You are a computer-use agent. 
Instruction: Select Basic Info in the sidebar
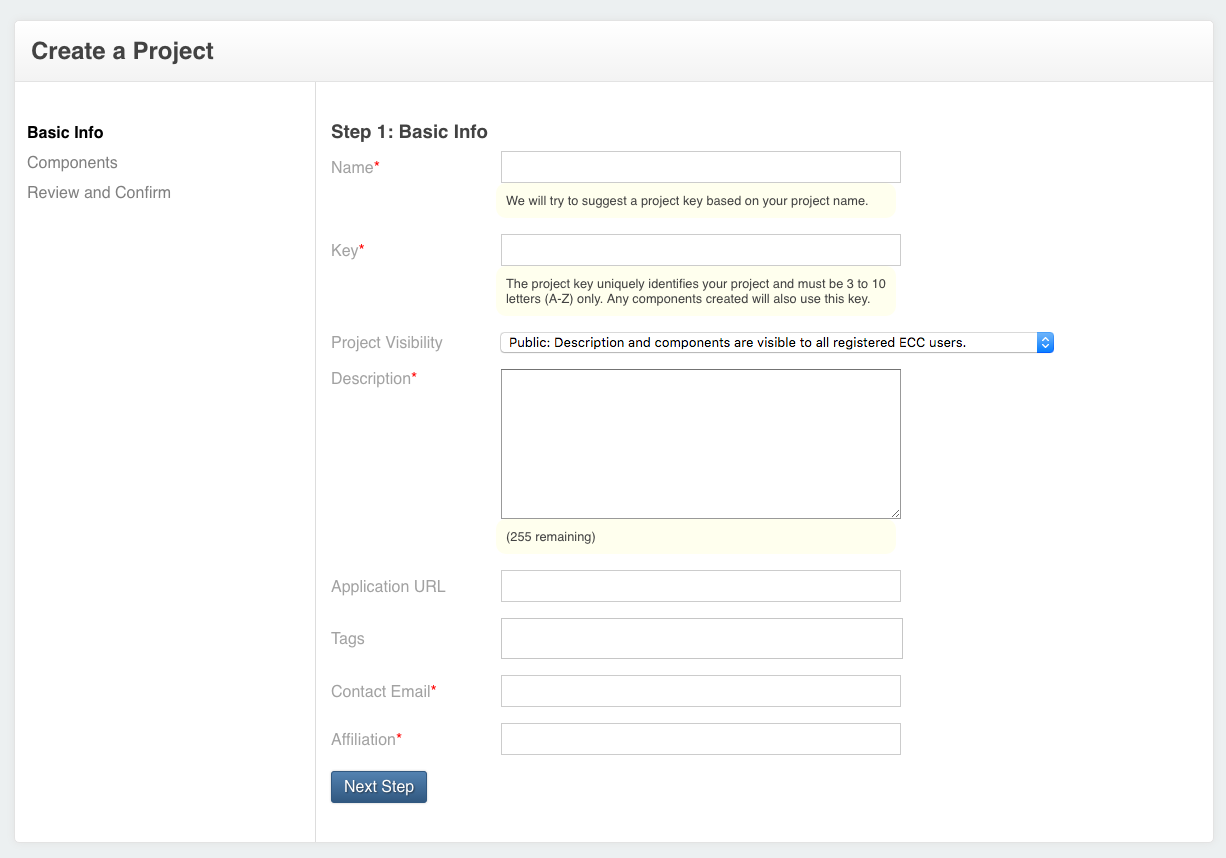[65, 133]
